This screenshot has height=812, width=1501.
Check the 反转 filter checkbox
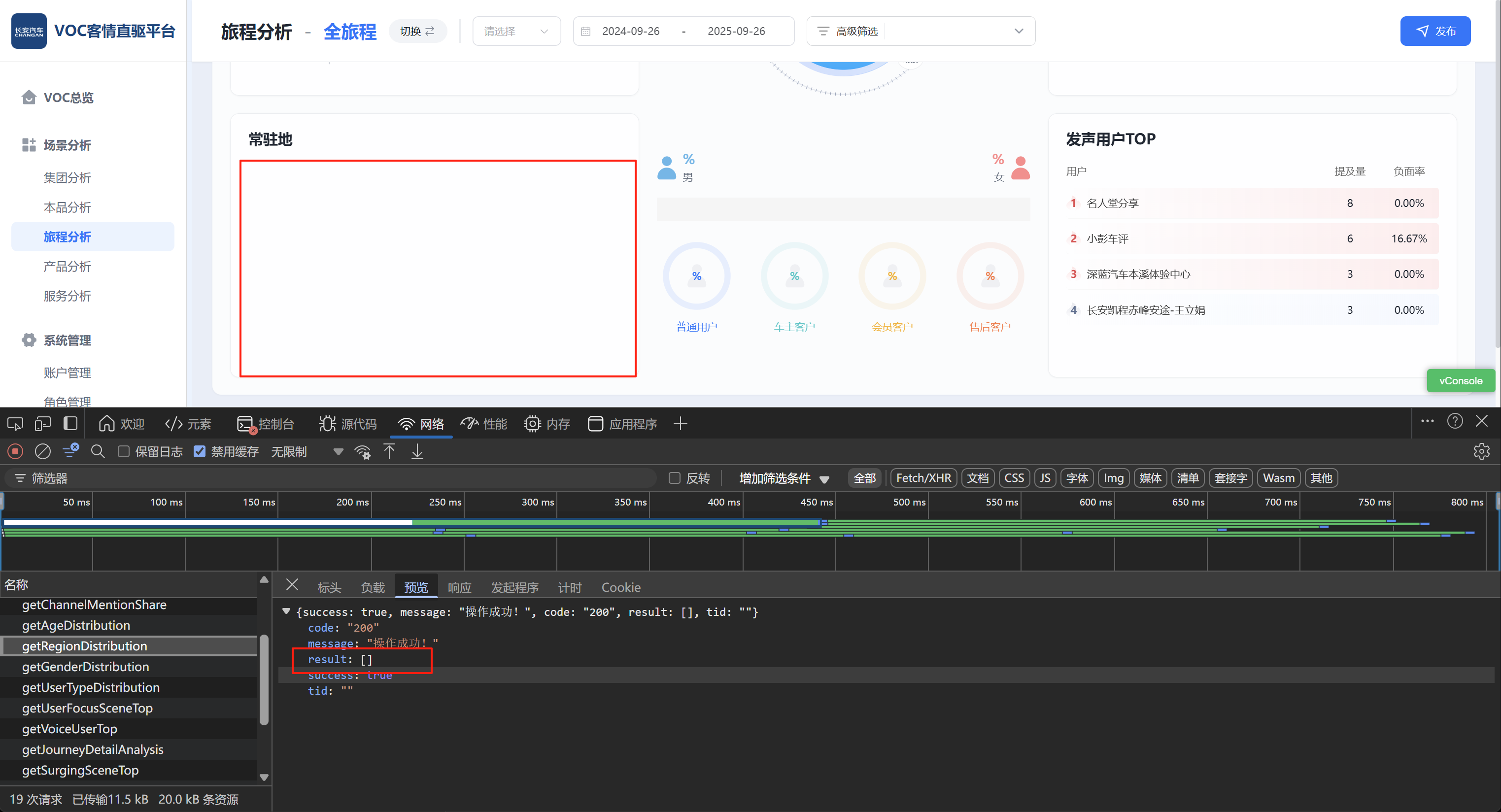[674, 478]
